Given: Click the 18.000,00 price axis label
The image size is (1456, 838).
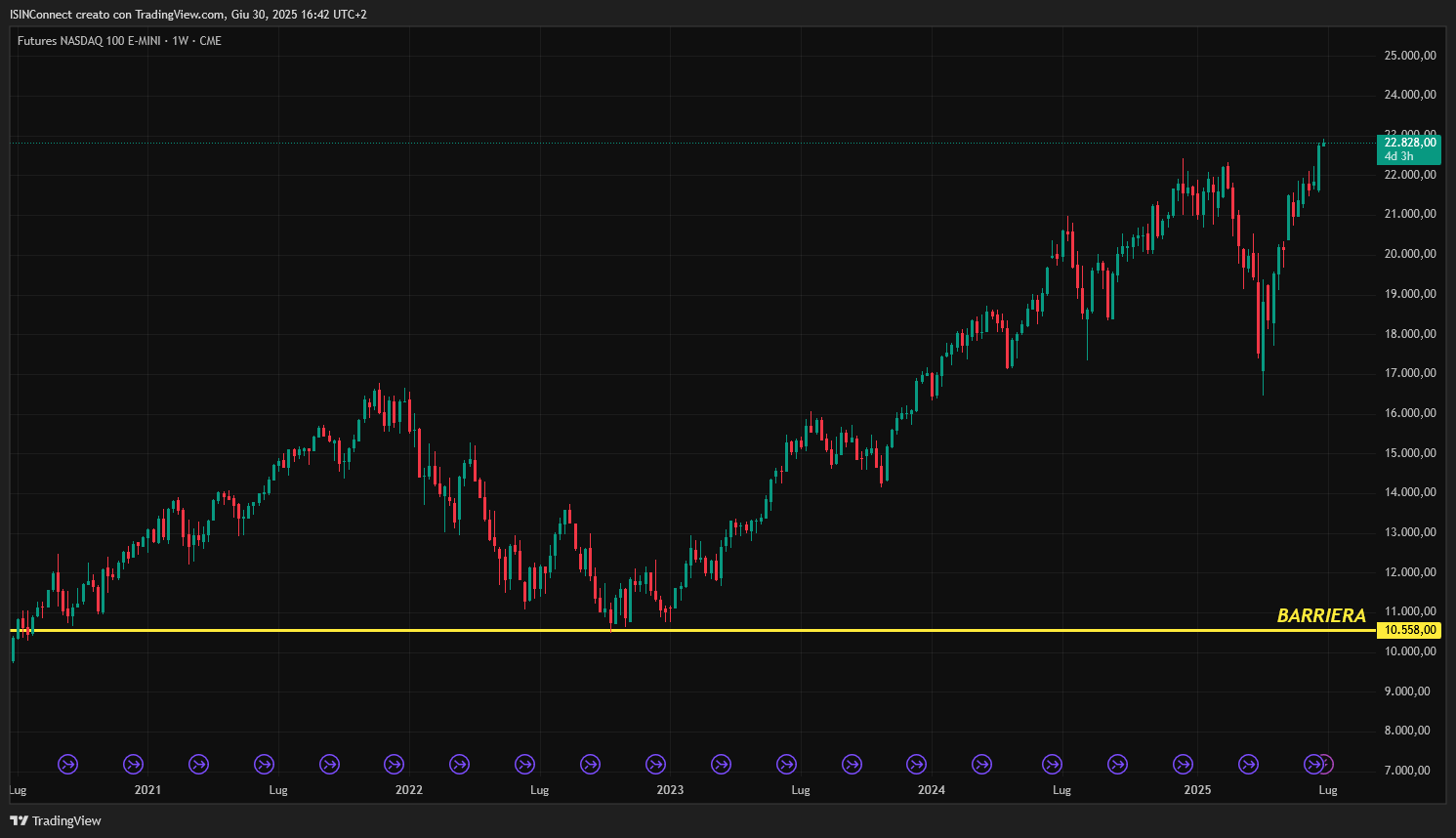Looking at the screenshot, I should click(1410, 334).
